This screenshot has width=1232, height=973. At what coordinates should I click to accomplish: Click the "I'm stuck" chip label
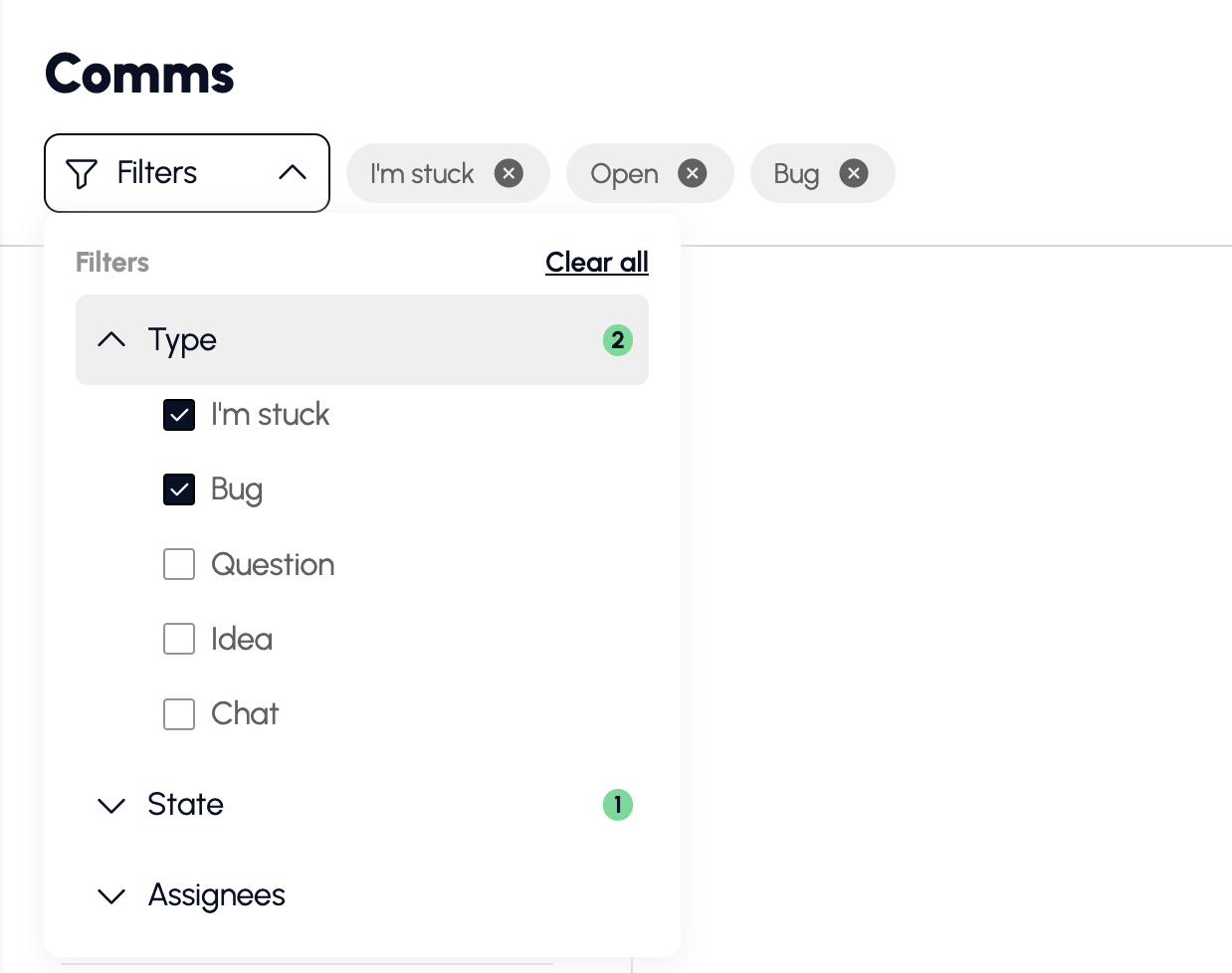click(x=422, y=174)
